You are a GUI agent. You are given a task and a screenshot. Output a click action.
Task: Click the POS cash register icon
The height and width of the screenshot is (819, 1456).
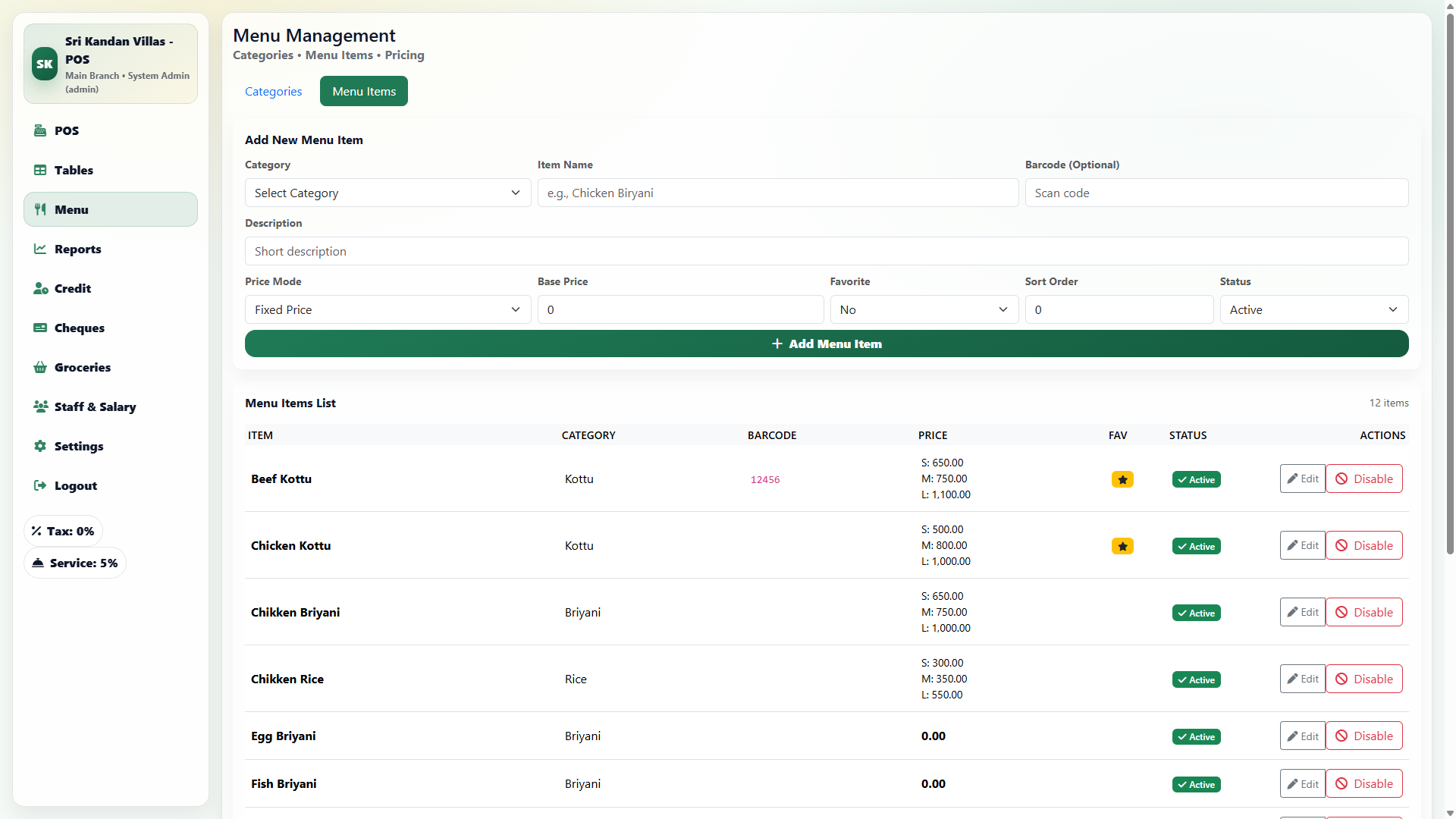coord(40,130)
